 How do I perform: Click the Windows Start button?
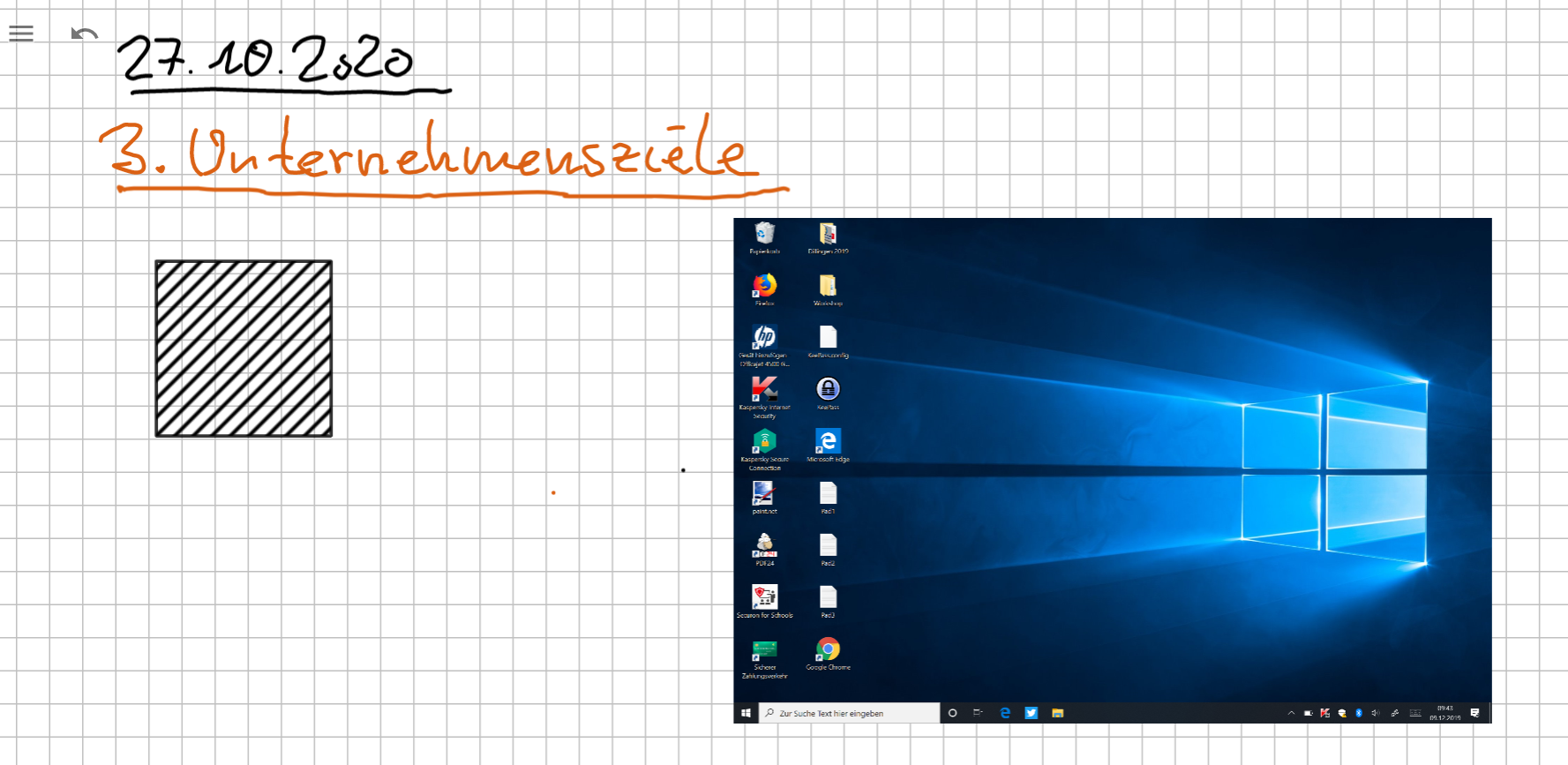point(746,713)
